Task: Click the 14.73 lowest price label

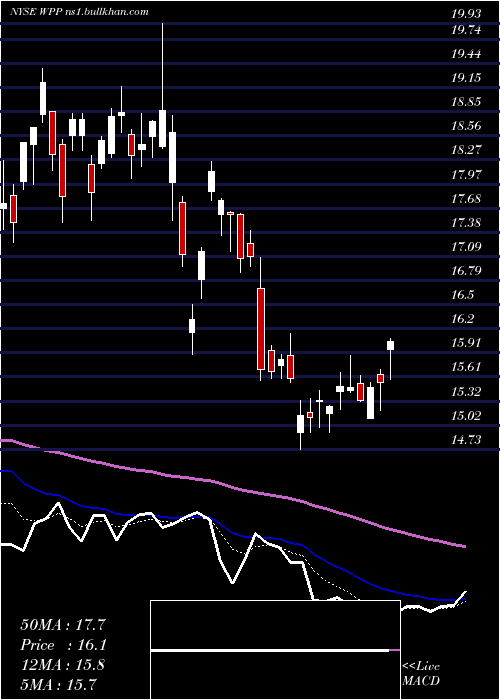Action: coord(466,440)
